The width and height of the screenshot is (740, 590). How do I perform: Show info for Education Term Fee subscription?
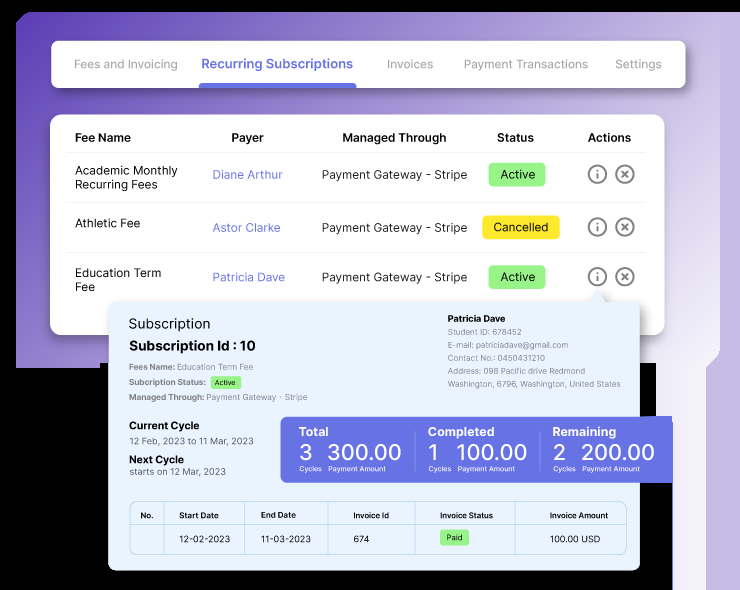click(x=597, y=277)
